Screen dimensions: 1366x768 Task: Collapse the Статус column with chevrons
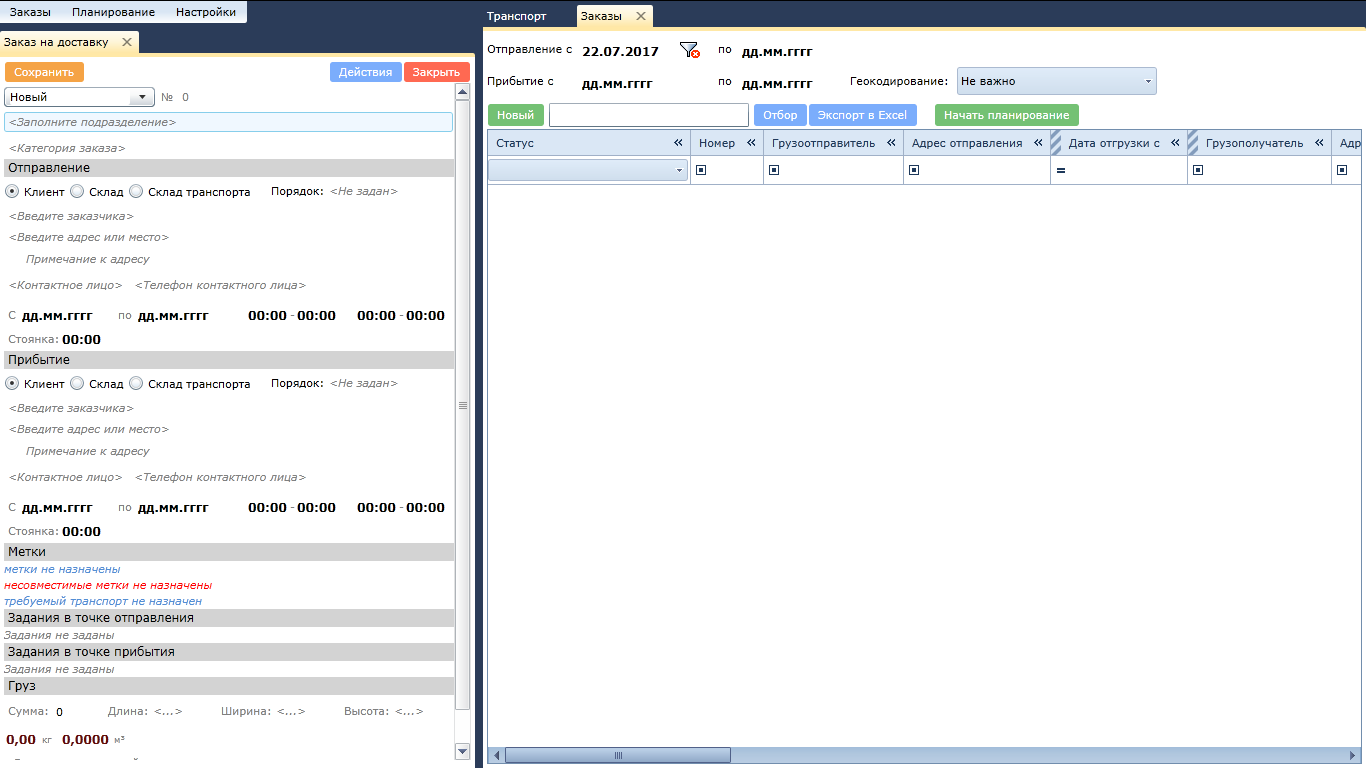click(678, 143)
